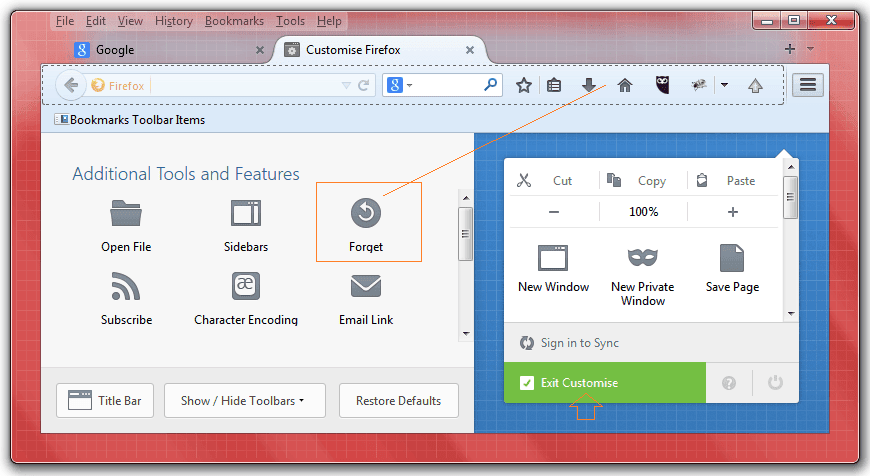Open the hamburger menu button
This screenshot has width=870, height=476.
808,85
